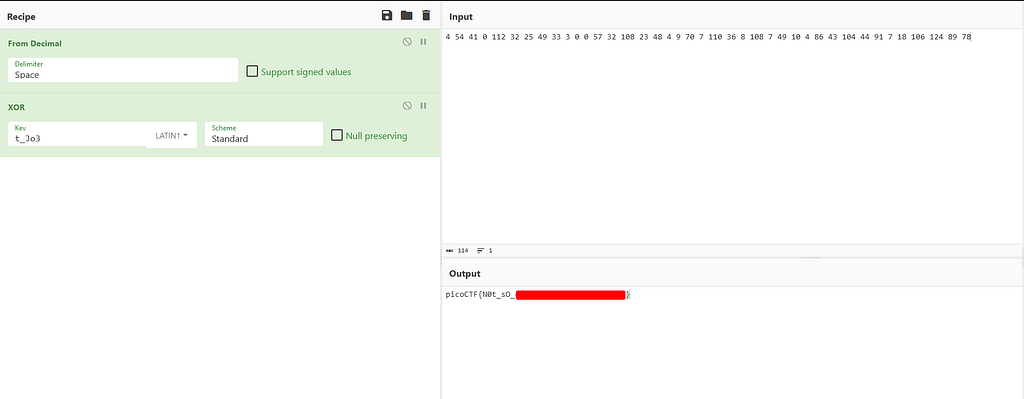Load recipe using the folder icon
Screen dimensions: 1024x399
(406, 16)
